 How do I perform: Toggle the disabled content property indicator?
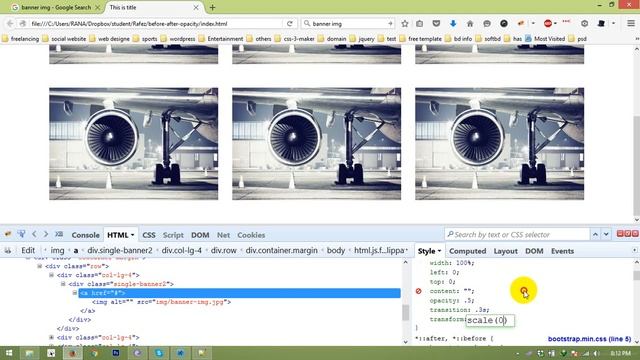tap(418, 291)
